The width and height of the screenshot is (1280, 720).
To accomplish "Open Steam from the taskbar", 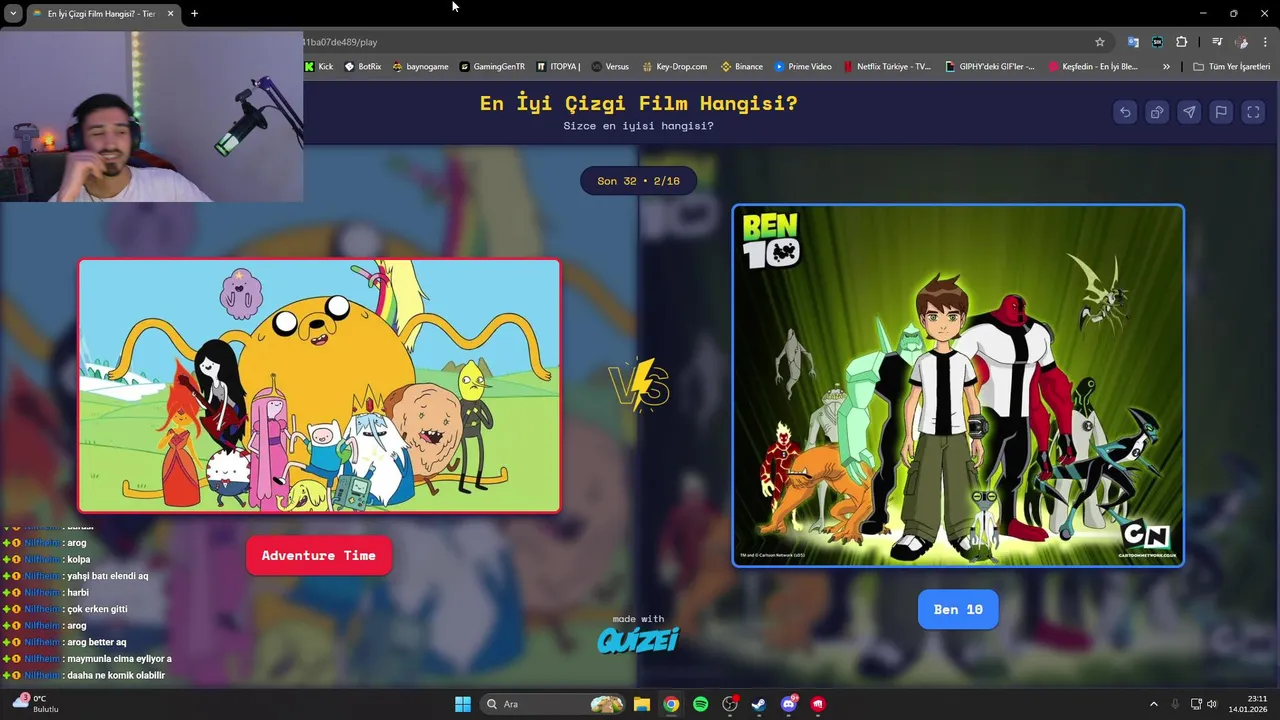I will click(759, 704).
